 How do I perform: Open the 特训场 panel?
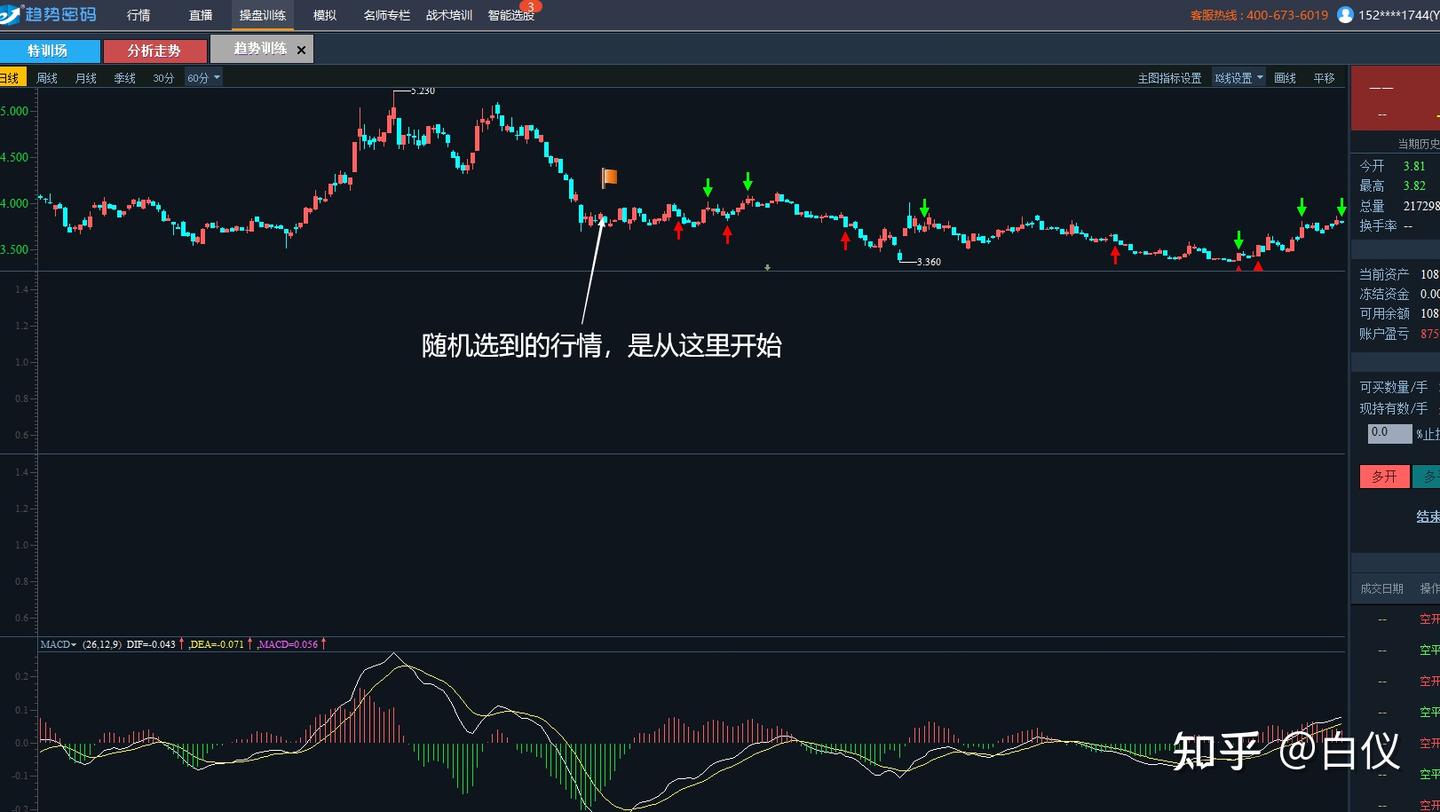point(50,50)
